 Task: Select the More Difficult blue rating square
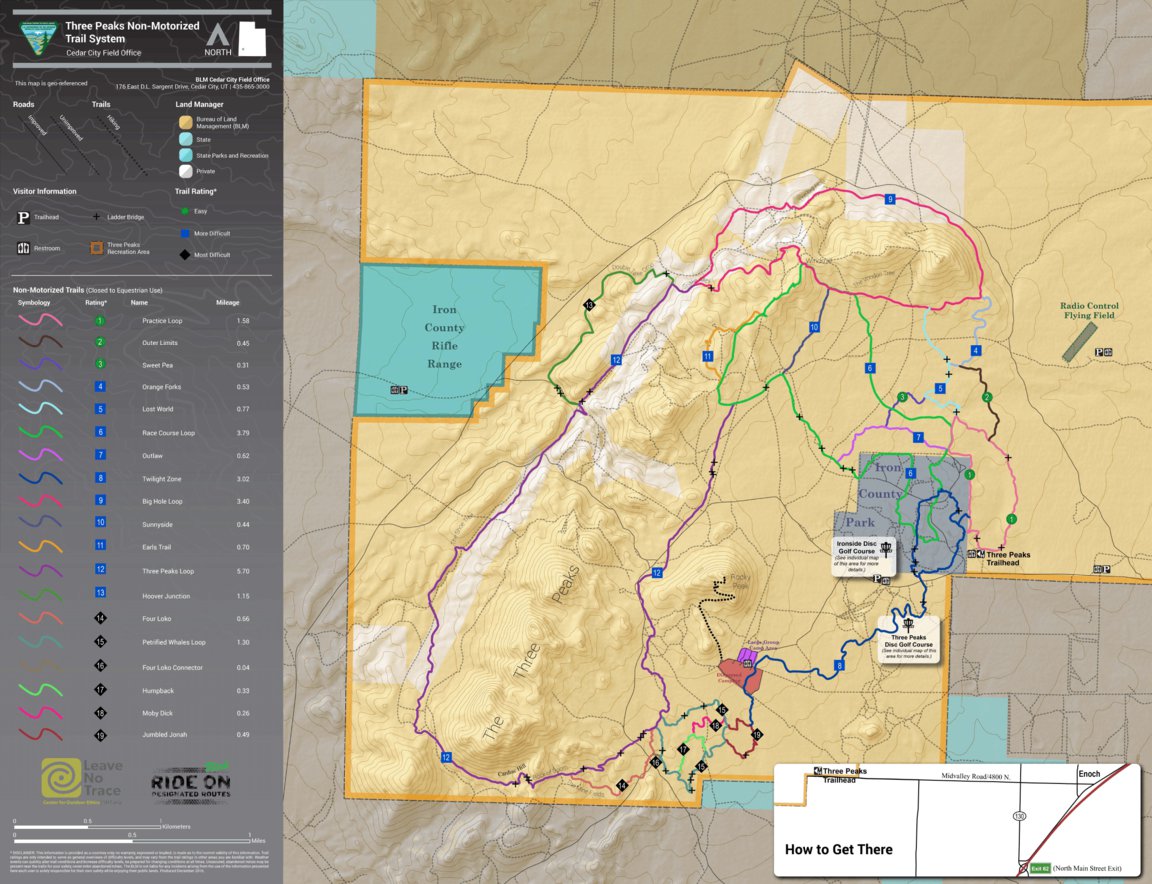186,232
